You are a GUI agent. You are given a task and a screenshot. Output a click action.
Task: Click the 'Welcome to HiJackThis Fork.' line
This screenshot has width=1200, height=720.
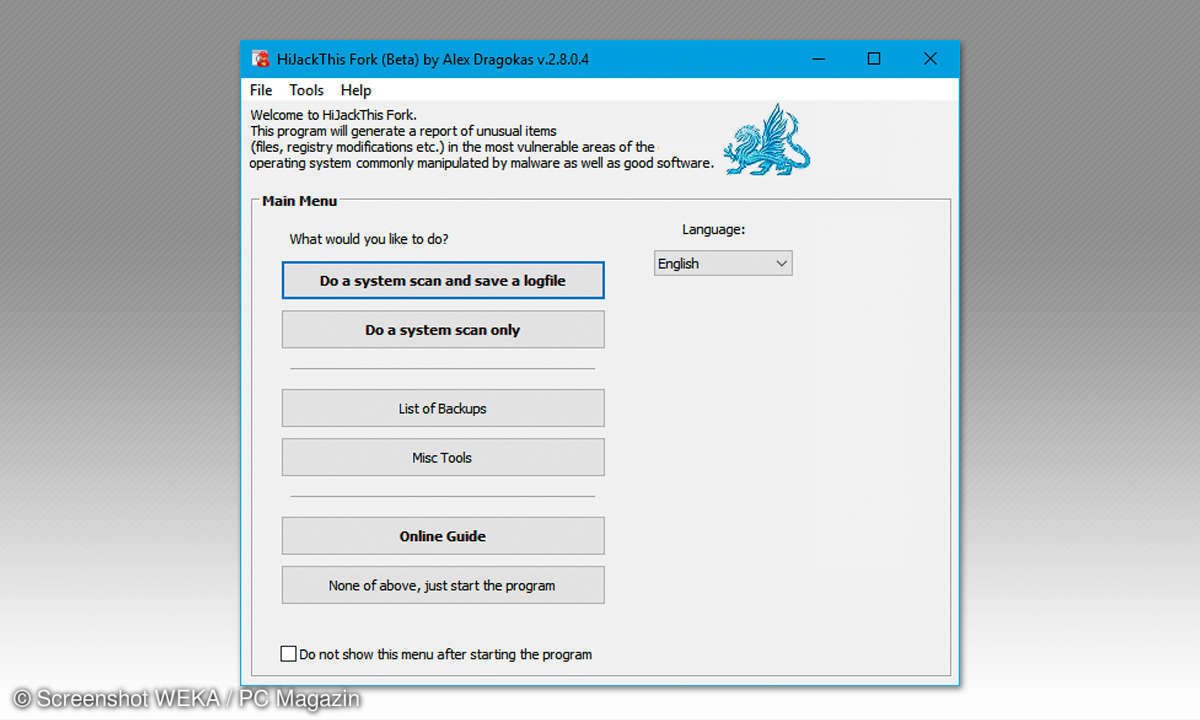(333, 115)
